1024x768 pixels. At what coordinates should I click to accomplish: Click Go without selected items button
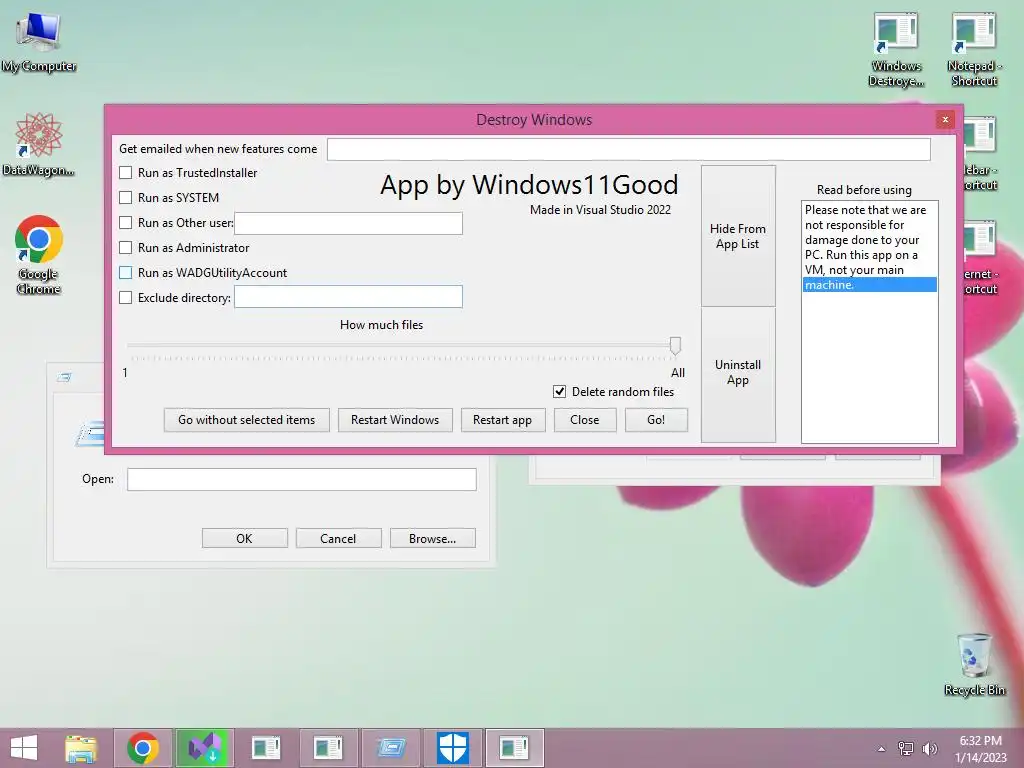pyautogui.click(x=247, y=420)
